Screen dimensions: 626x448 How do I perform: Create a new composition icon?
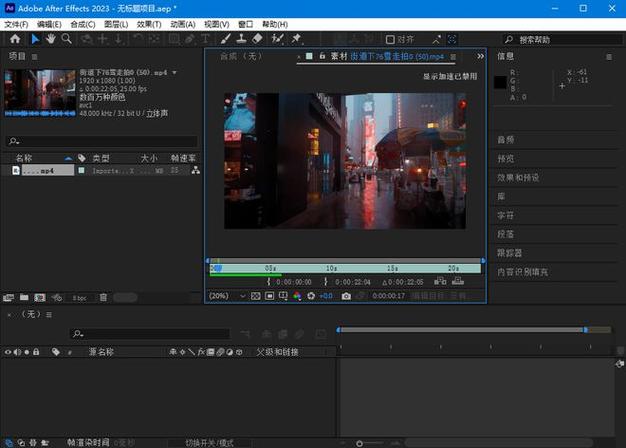[x=40, y=298]
